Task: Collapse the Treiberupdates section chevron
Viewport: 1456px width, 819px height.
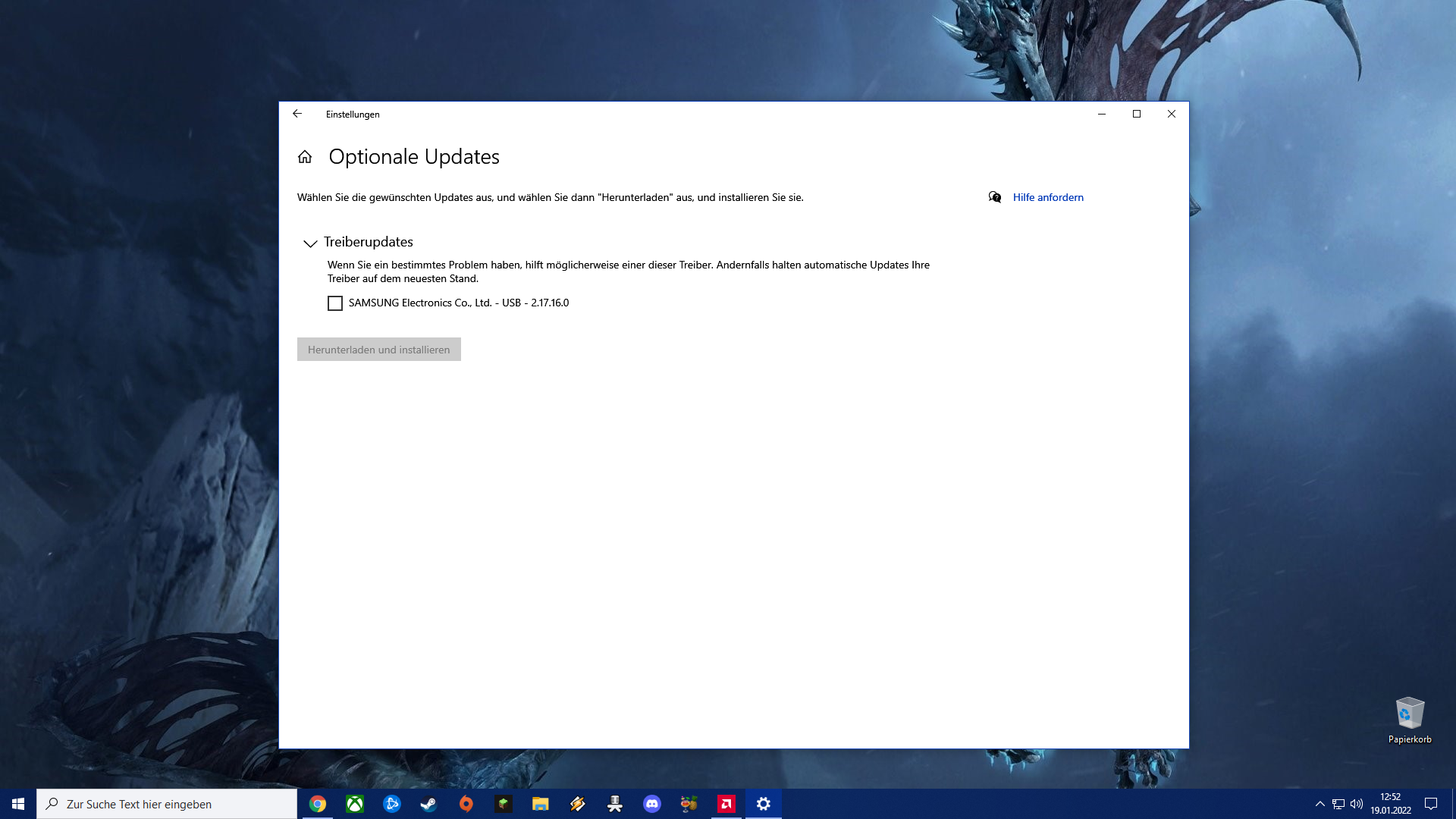Action: coord(310,243)
